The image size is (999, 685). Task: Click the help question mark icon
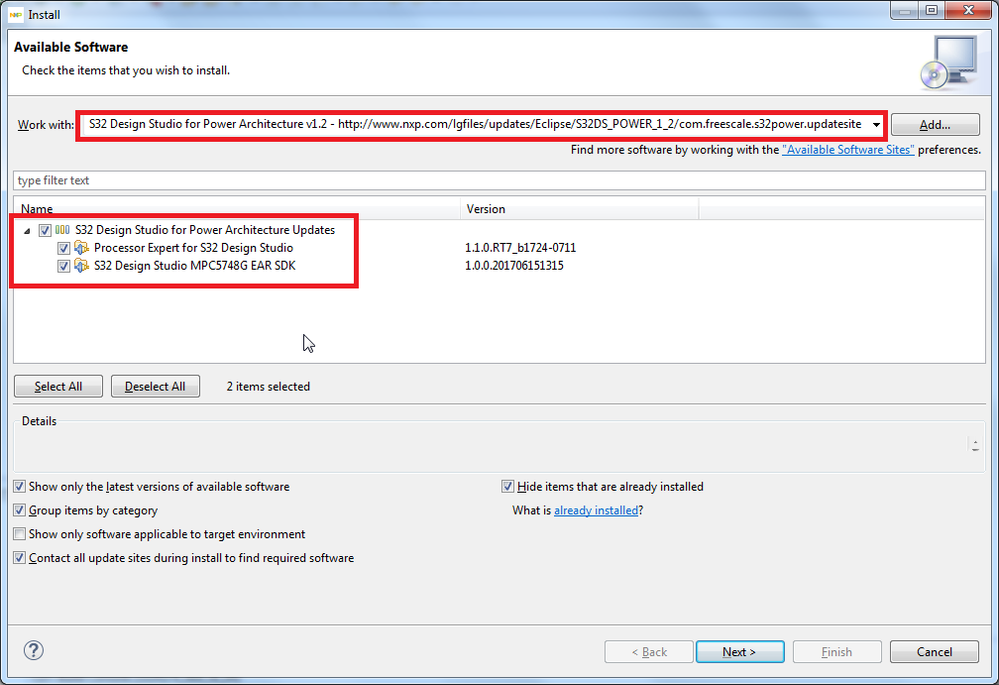click(x=34, y=651)
